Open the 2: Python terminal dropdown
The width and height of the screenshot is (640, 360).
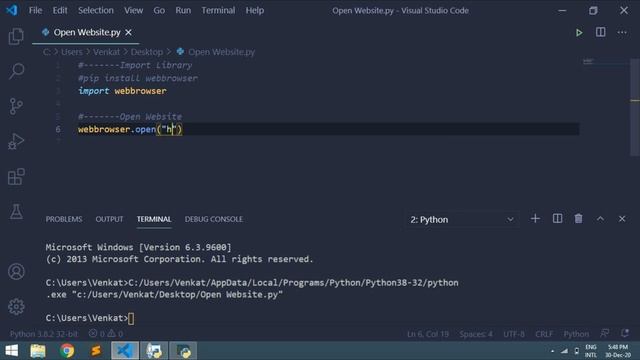coord(462,220)
